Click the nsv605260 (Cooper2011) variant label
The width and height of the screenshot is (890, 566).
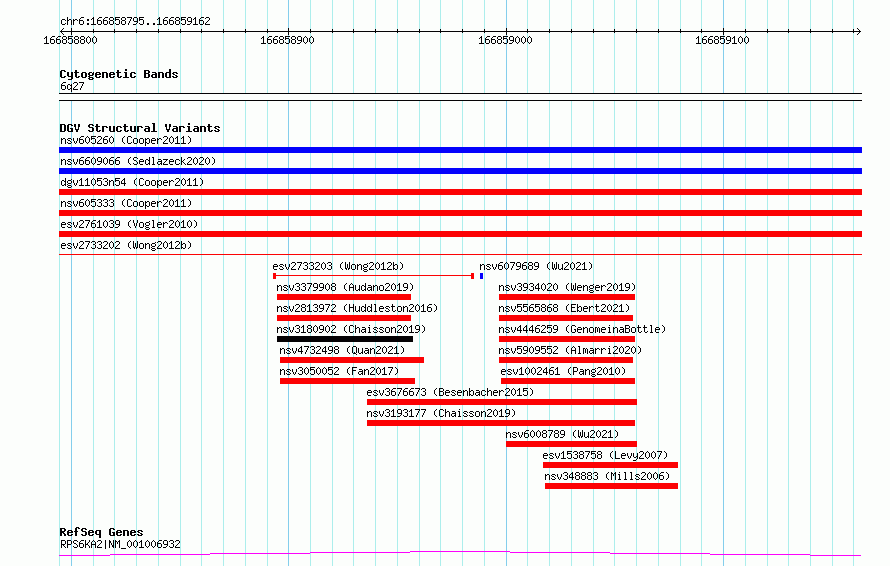126,140
